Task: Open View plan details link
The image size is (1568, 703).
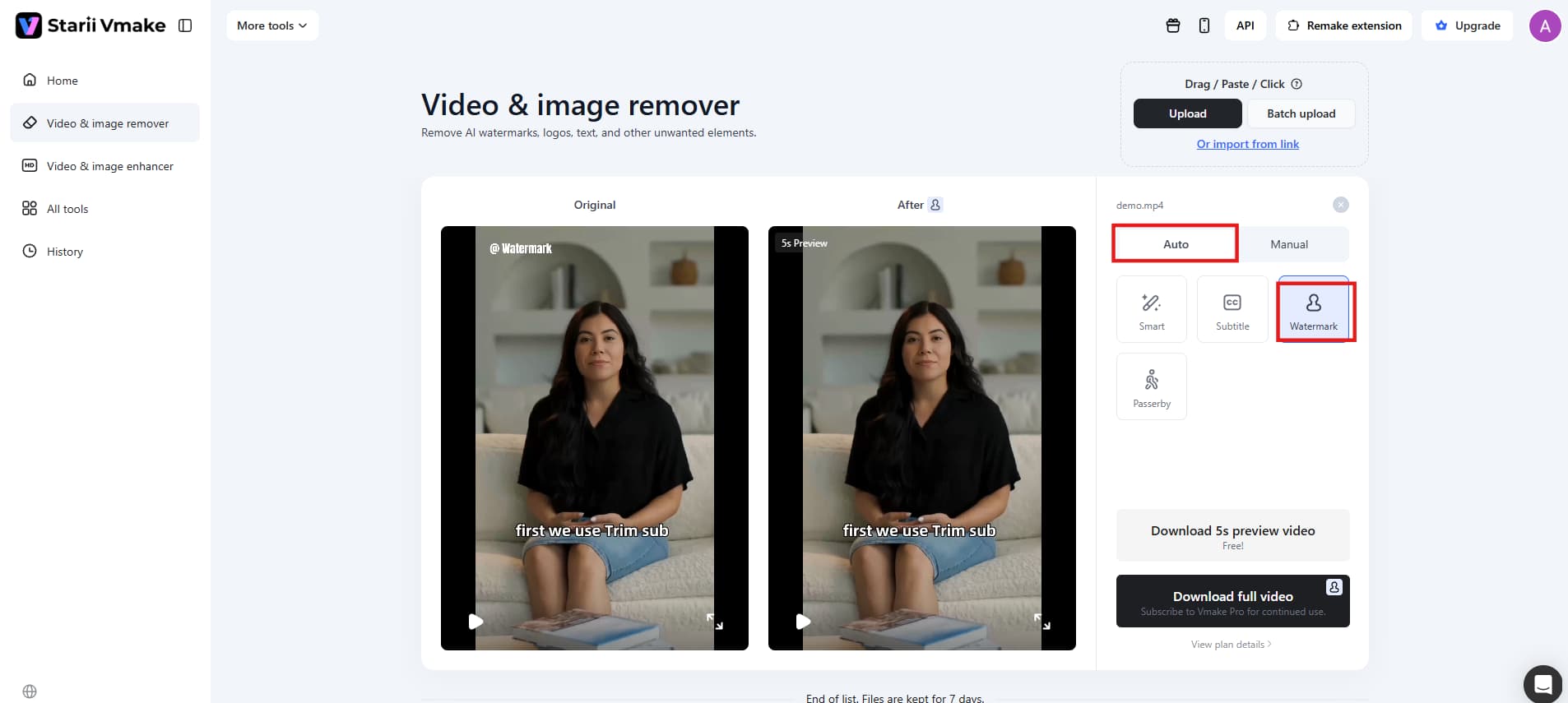Action: (1232, 645)
